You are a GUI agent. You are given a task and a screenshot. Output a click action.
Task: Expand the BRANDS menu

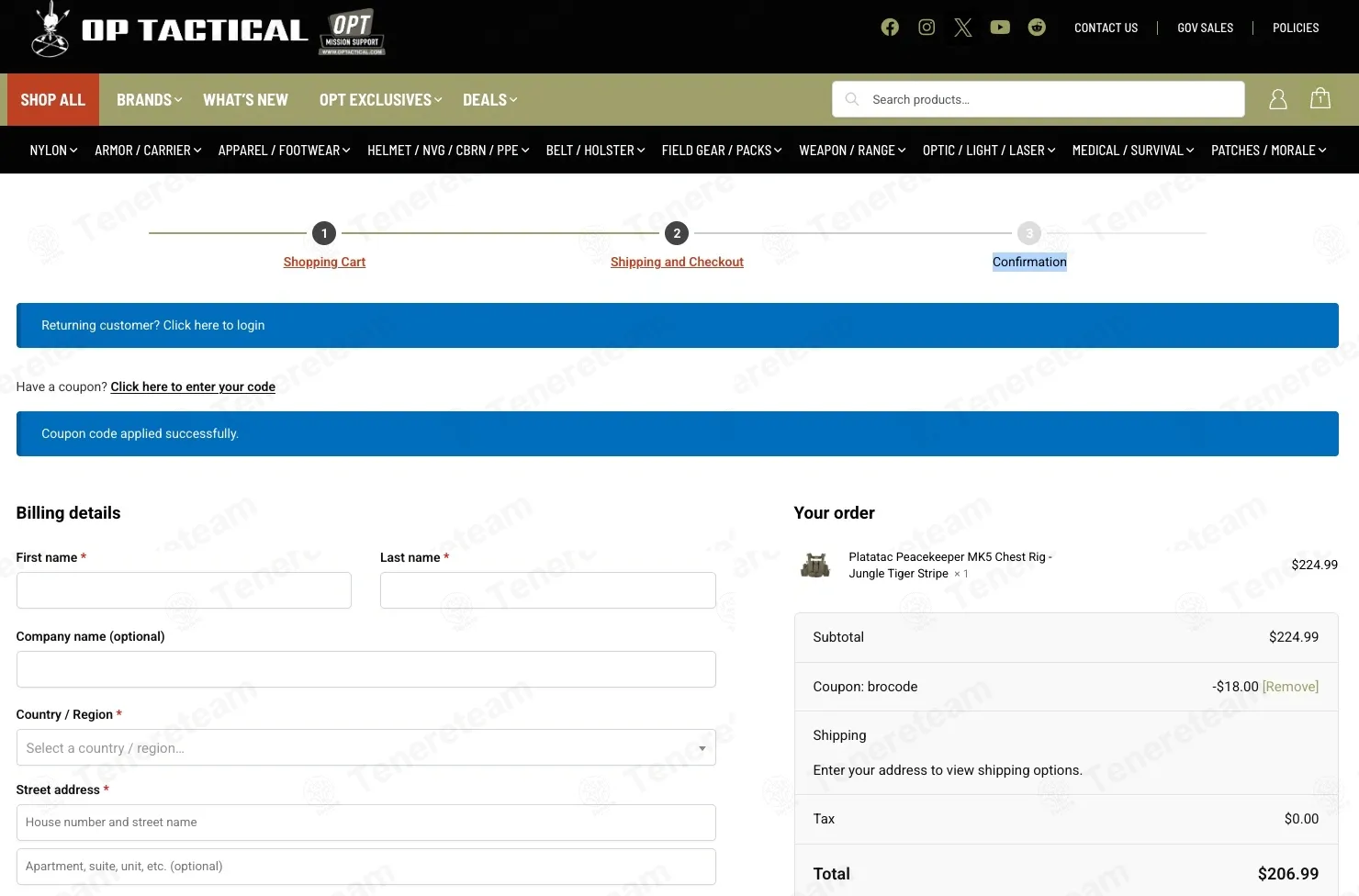pyautogui.click(x=149, y=100)
